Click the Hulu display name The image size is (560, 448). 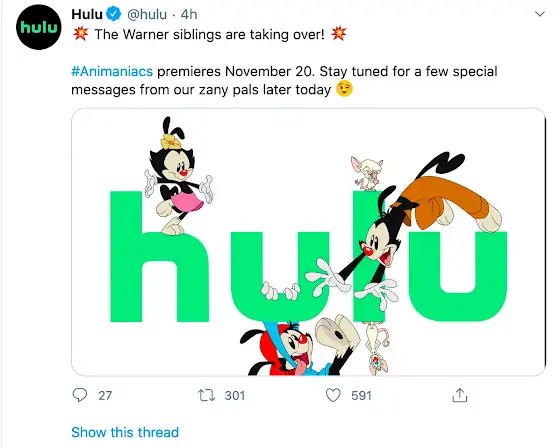87,14
